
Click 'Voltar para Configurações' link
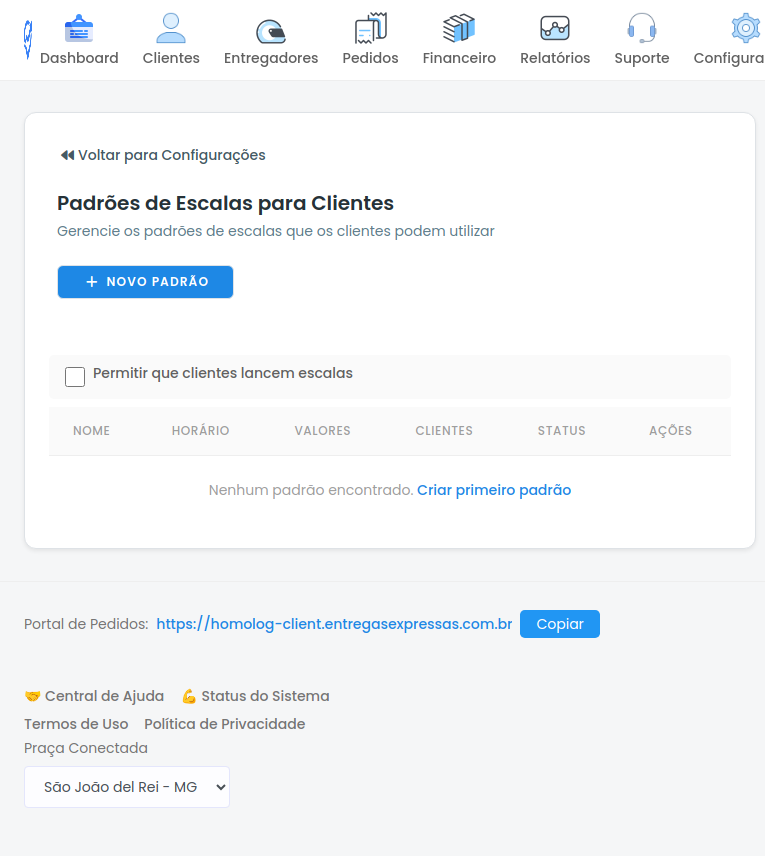[160, 155]
